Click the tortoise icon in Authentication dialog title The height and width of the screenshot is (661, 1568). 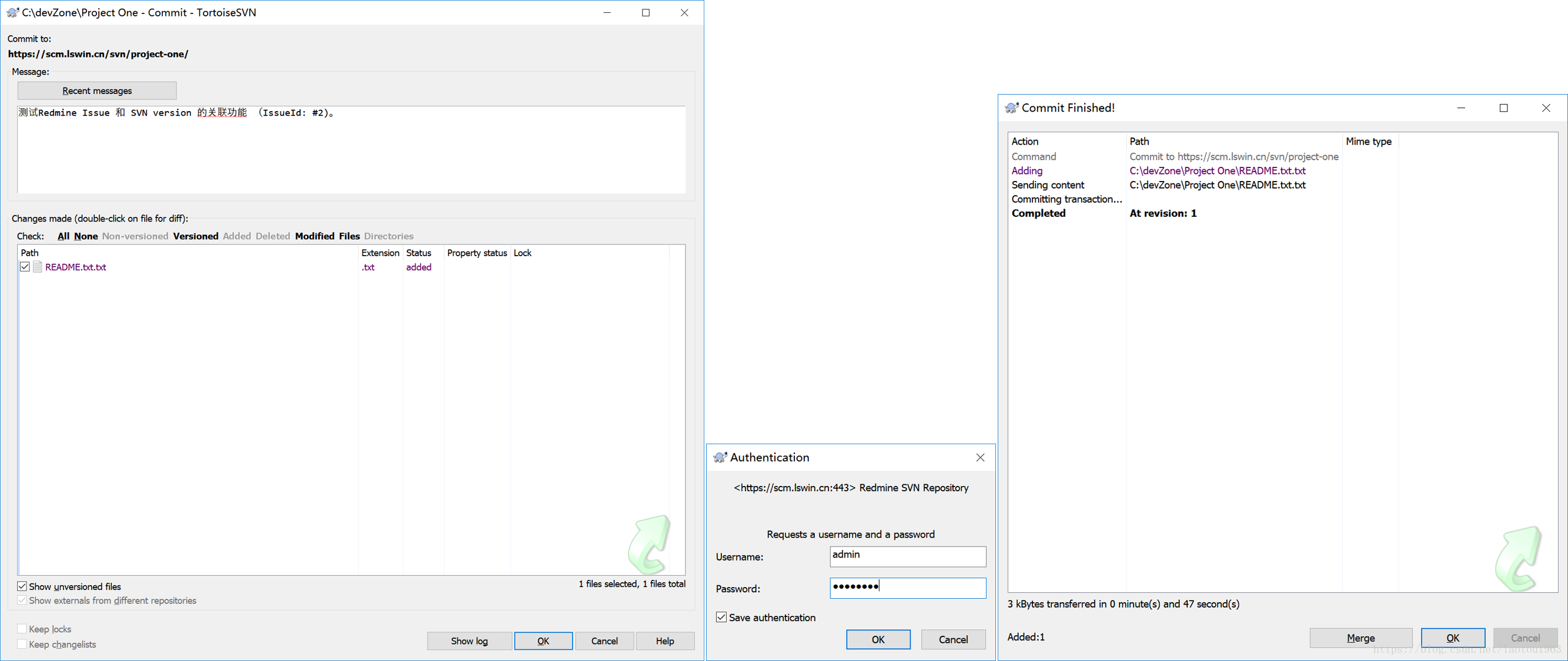click(x=720, y=457)
